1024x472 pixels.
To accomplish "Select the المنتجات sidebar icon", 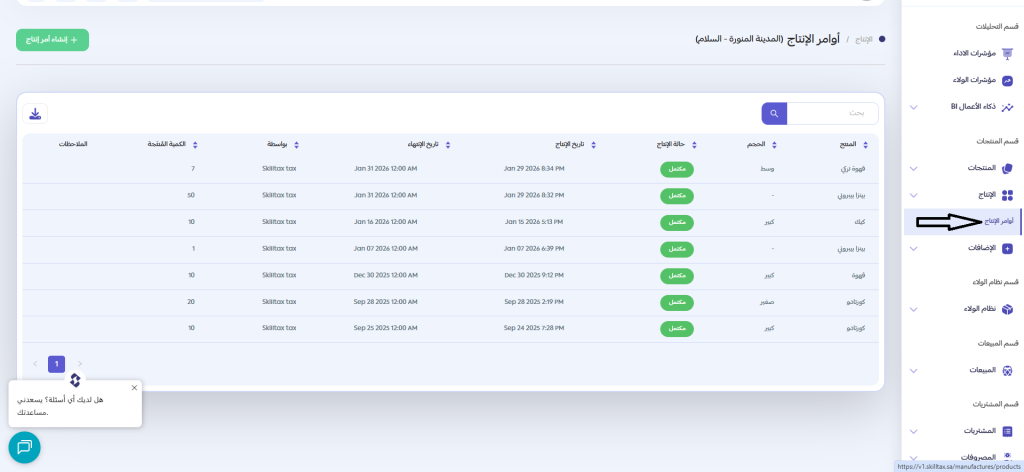I will point(1007,167).
